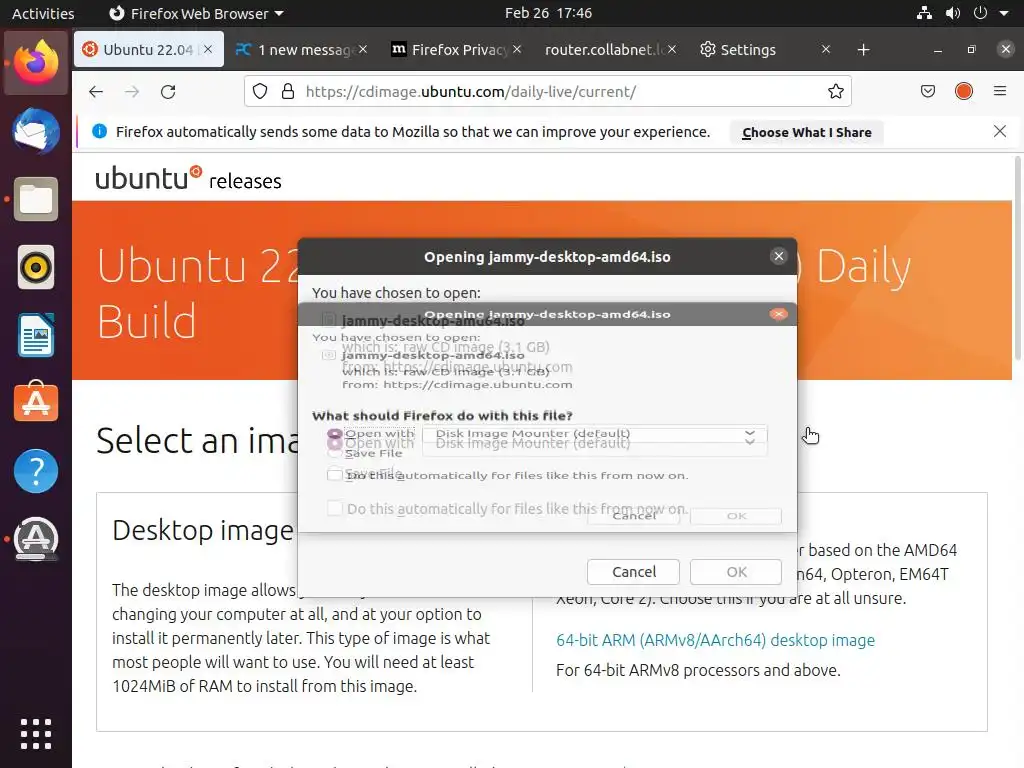This screenshot has width=1024, height=768.
Task: Close the Opening jammy-desktop-amd64.iso dialog
Action: click(x=778, y=256)
